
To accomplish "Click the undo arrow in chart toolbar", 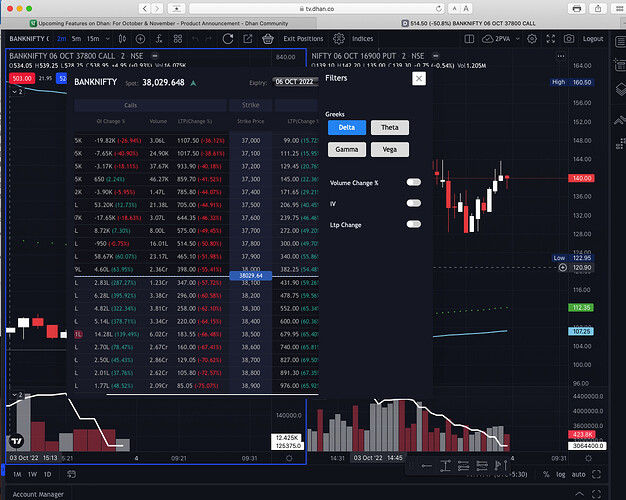I will [x=195, y=39].
